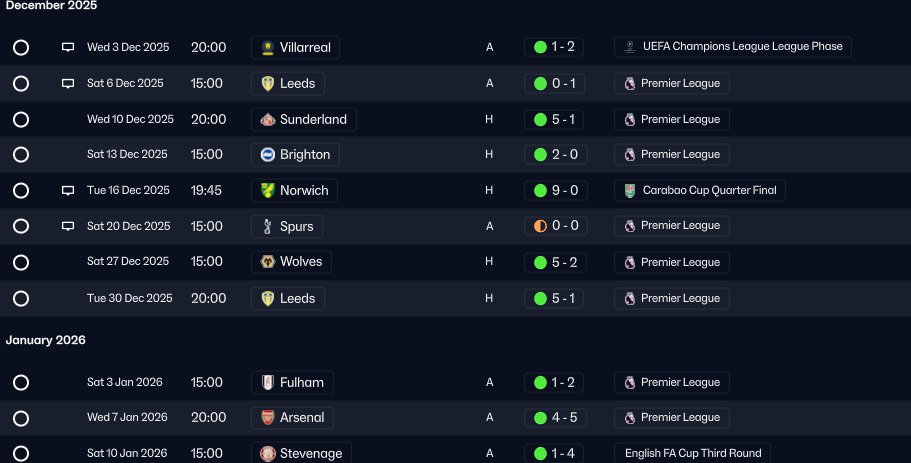Screen dimensions: 911x463
Task: Open the English FA Cup Third Round link
Action: click(x=692, y=453)
